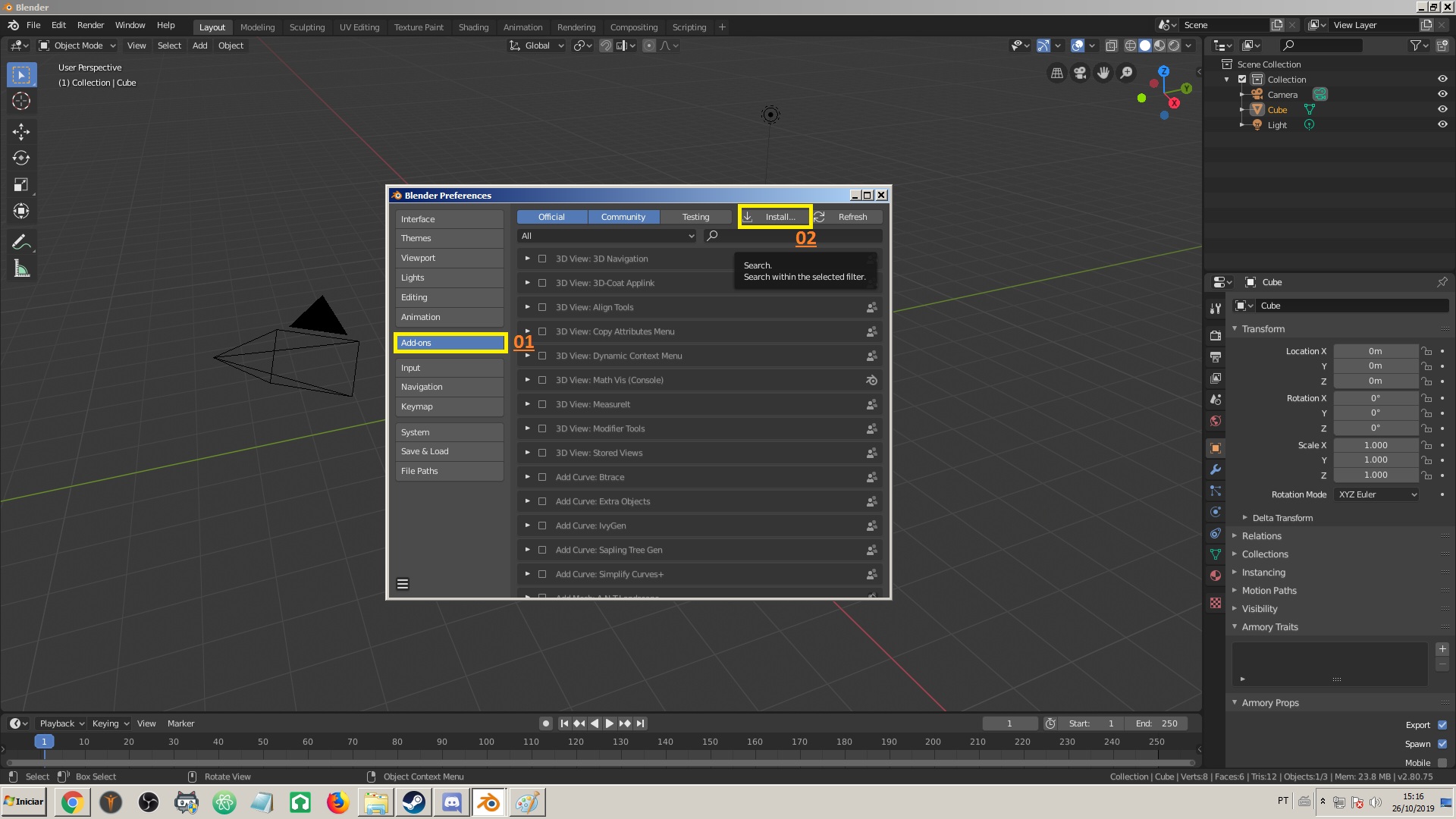This screenshot has height=819, width=1456.
Task: Activate the 3D Cursor tool
Action: (21, 101)
